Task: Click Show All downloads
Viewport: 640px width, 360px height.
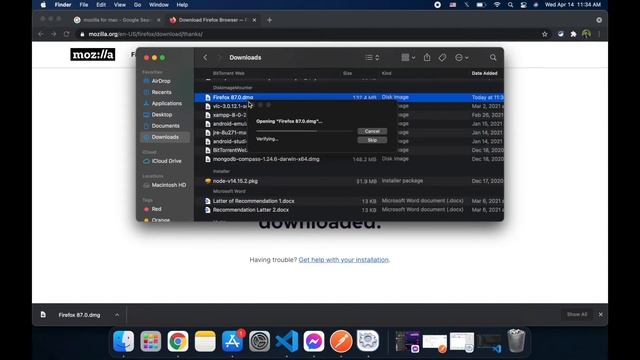Action: 577,314
